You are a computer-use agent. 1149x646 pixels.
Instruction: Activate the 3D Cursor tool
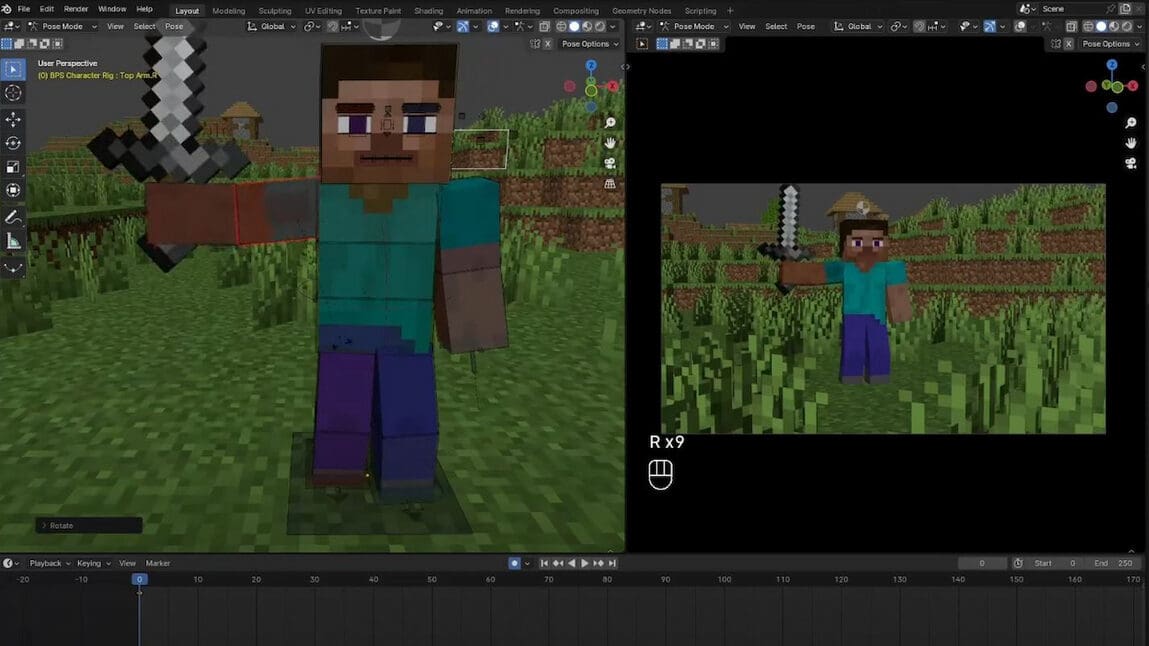pos(13,93)
